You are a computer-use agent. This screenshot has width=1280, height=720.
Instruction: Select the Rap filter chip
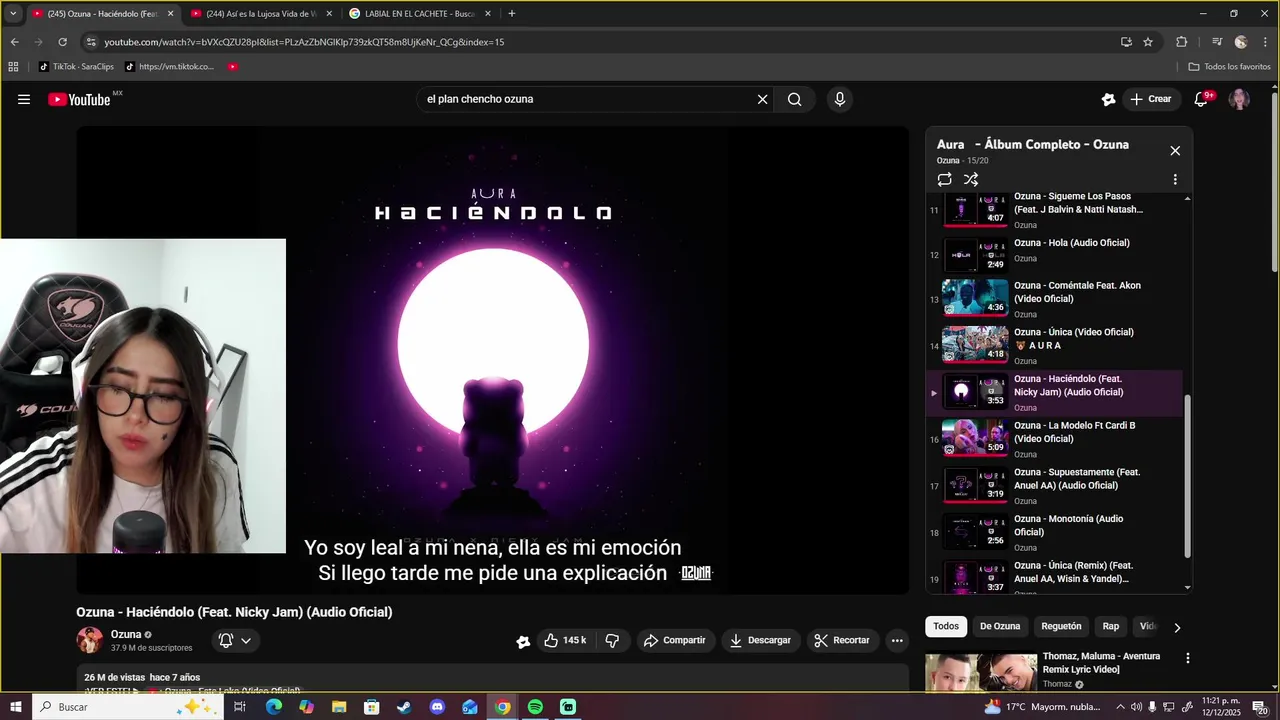tap(1111, 626)
